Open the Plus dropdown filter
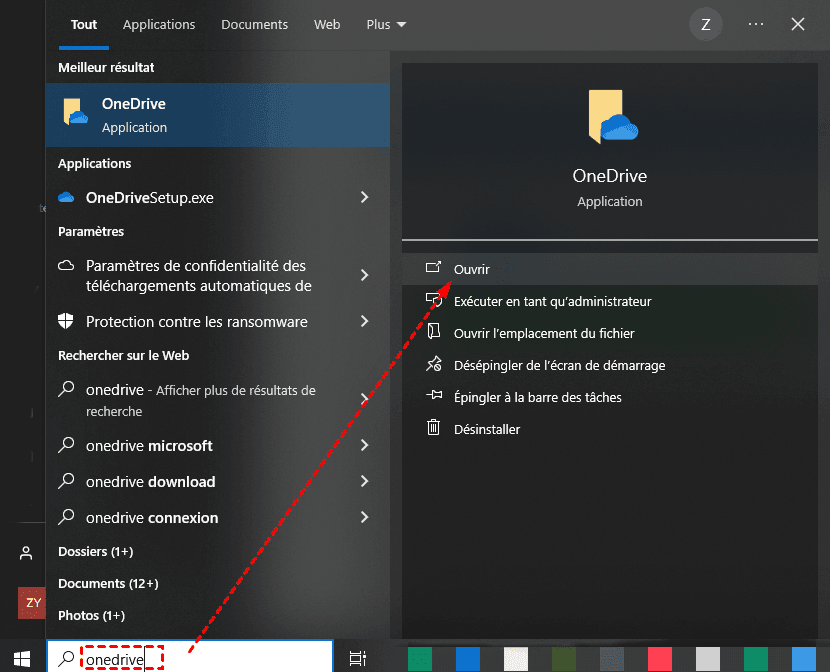The image size is (830, 672). point(386,24)
